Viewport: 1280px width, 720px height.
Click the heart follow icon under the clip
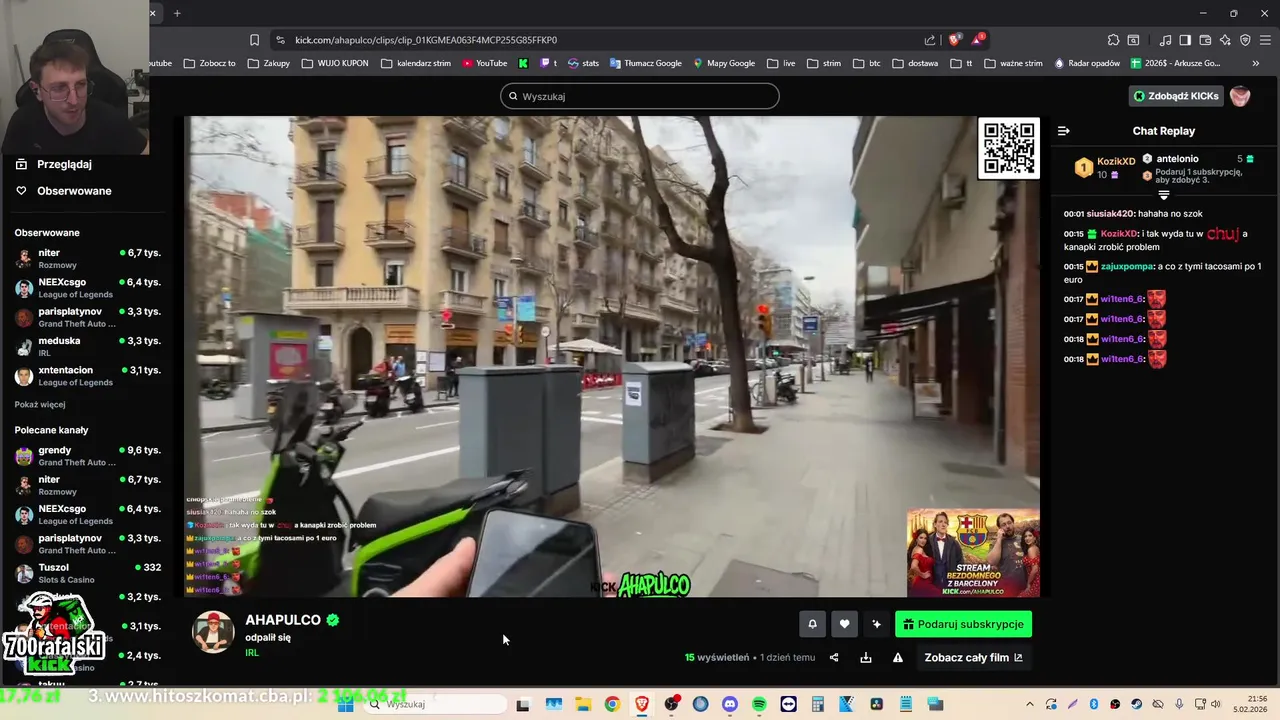click(844, 624)
